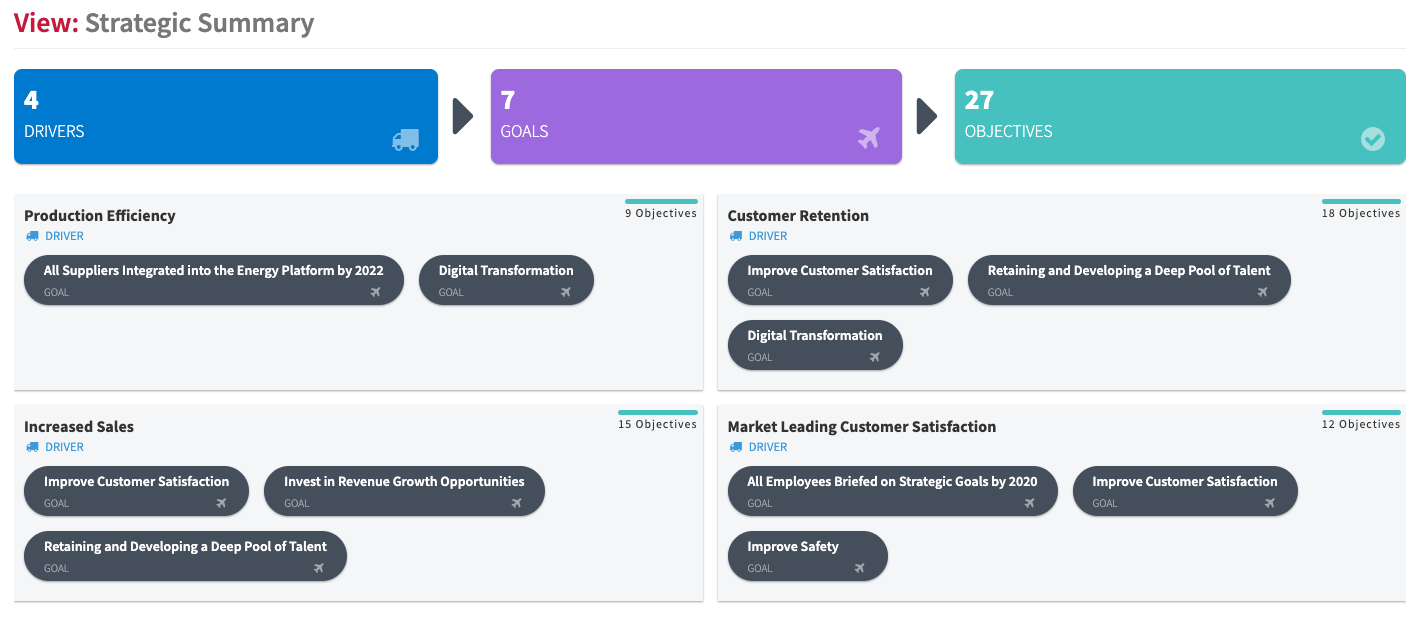Image resolution: width=1413 pixels, height=635 pixels.
Task: Click plane icon on Customer Retention's Retaining Talent goal
Action: pyautogui.click(x=1263, y=292)
